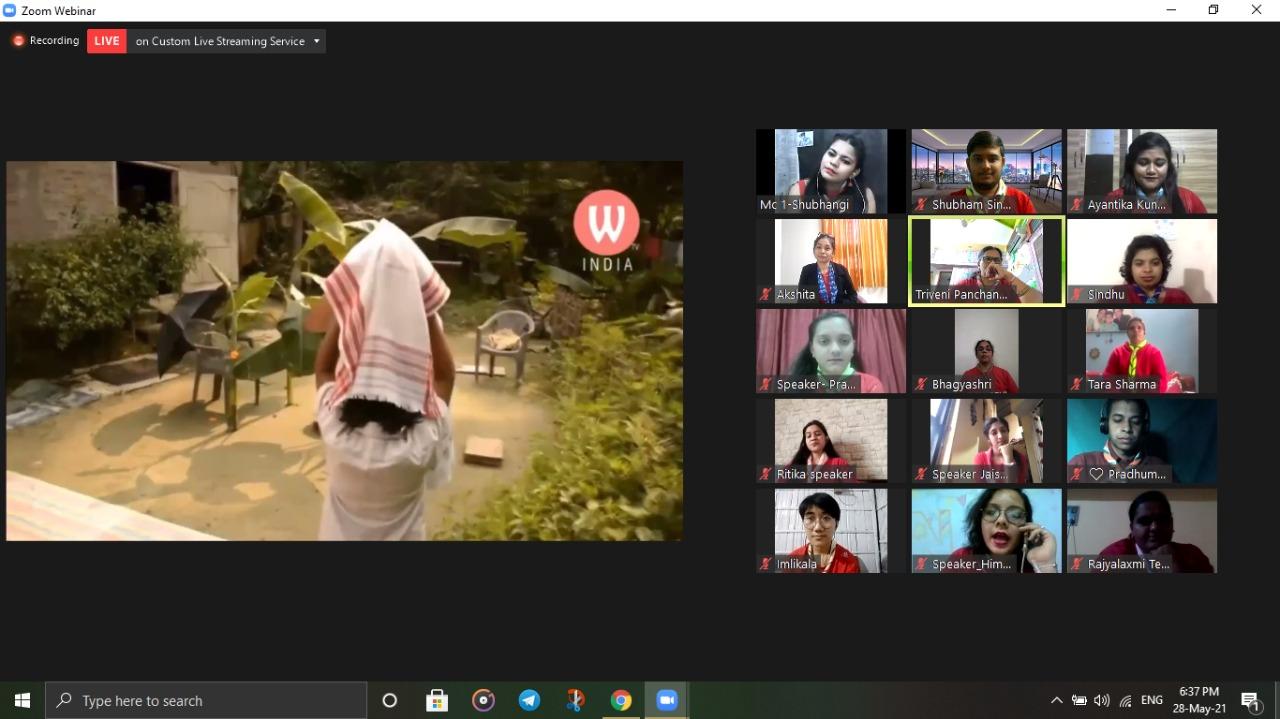Screen dimensions: 1280x719
Task: Click the muted mic icon beside Imlikala
Action: (x=766, y=564)
